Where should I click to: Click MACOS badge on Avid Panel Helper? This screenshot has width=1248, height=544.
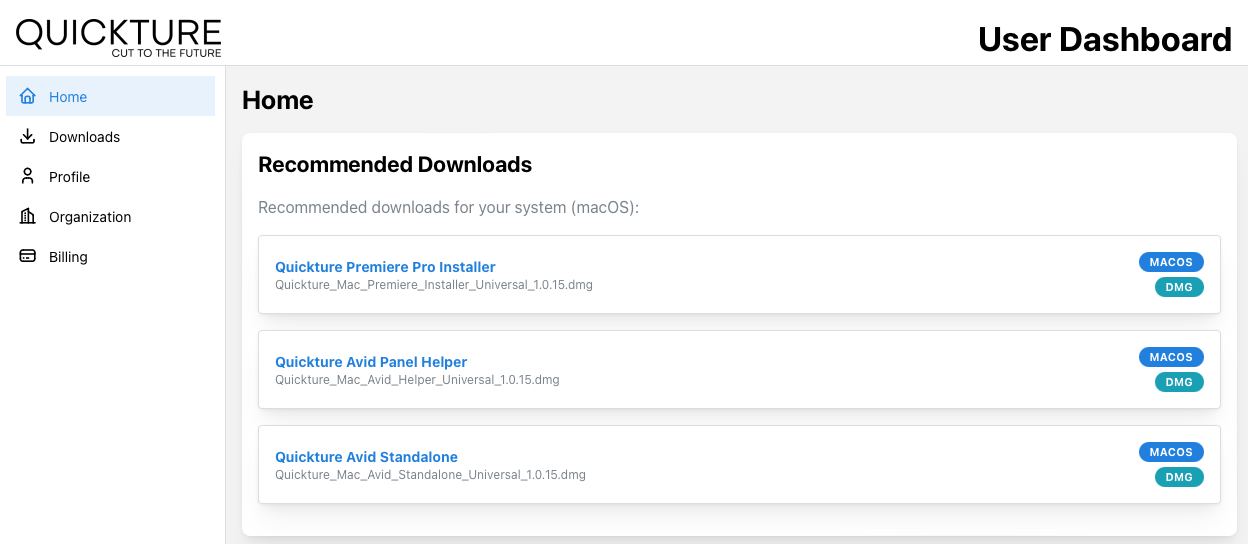1171,357
